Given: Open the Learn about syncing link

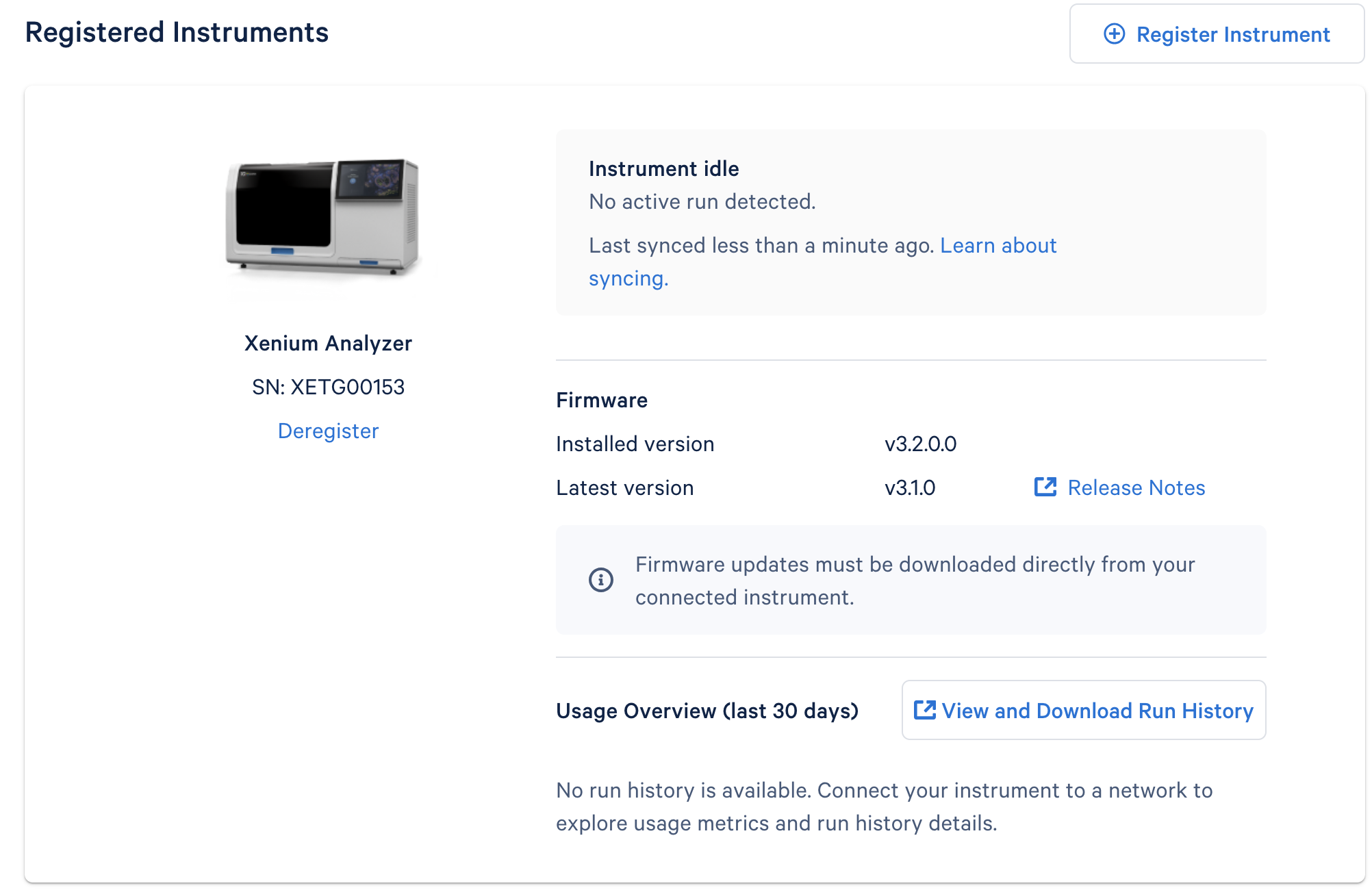Looking at the screenshot, I should tap(998, 246).
